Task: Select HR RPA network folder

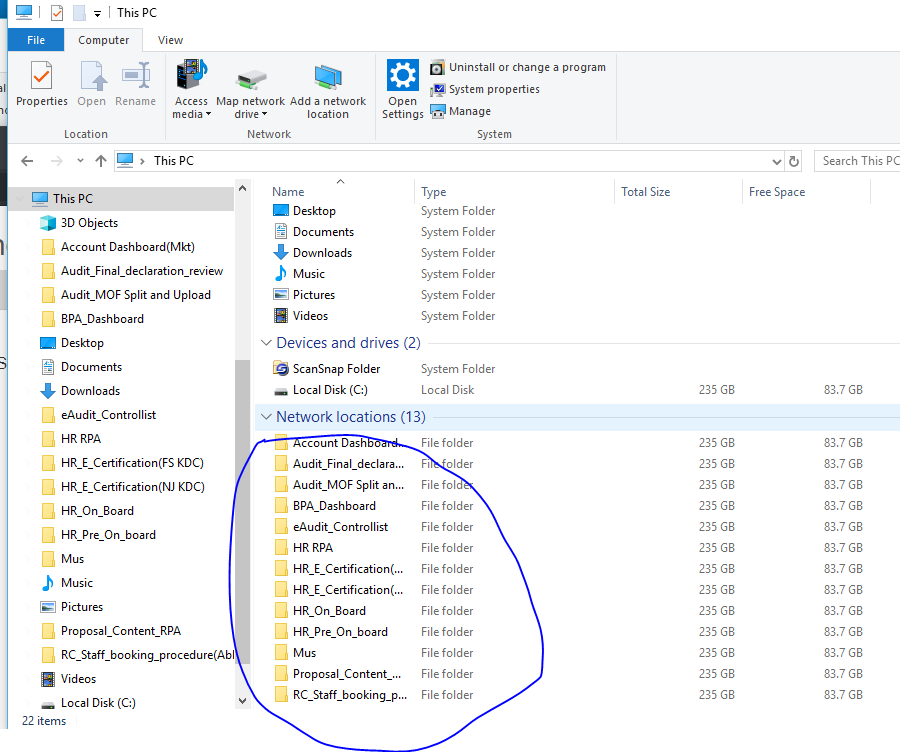Action: pyautogui.click(x=312, y=548)
